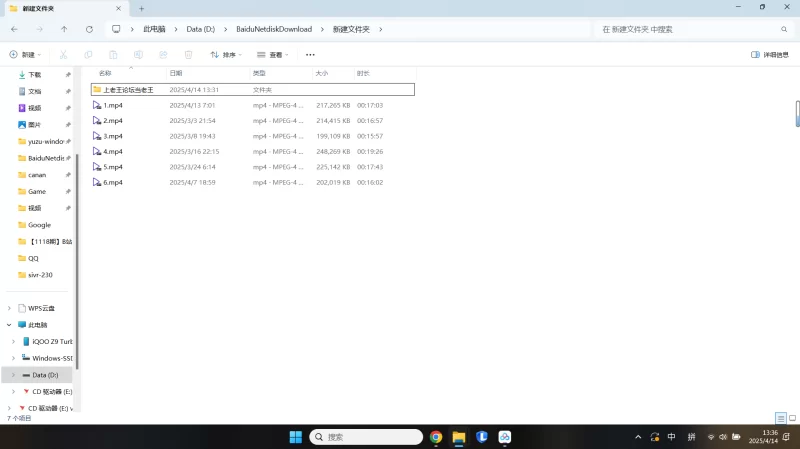This screenshot has width=800, height=449.
Task: Switch to details list view
Action: (780, 417)
